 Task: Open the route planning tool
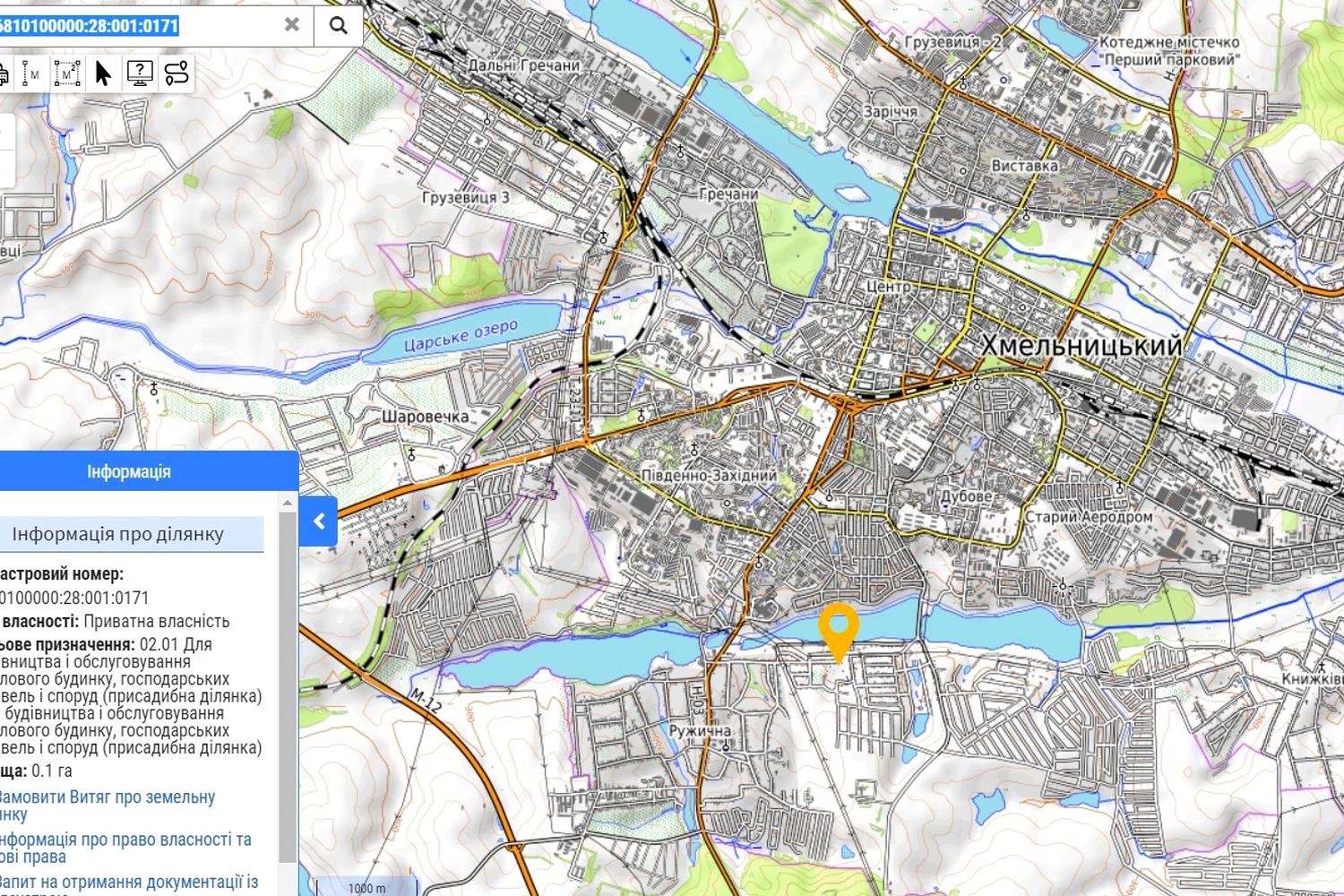coord(177,73)
